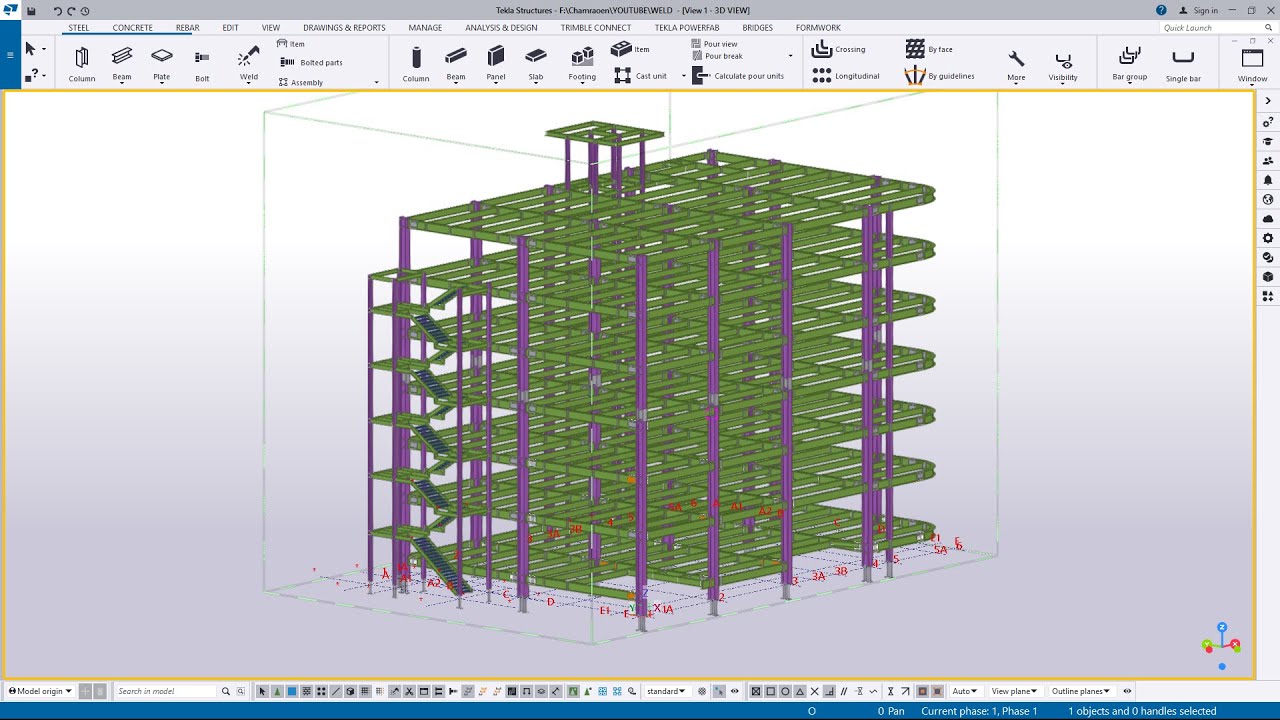Open the globe icon in the side pane
The image size is (1280, 720).
click(x=1268, y=199)
